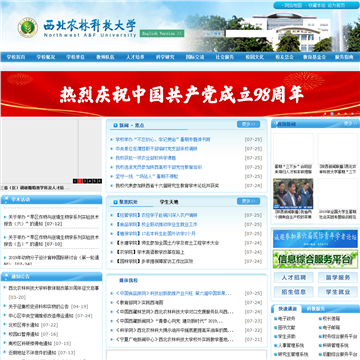Open the international youth scholars forum banner
The width and height of the screenshot is (360, 360).
(315, 239)
